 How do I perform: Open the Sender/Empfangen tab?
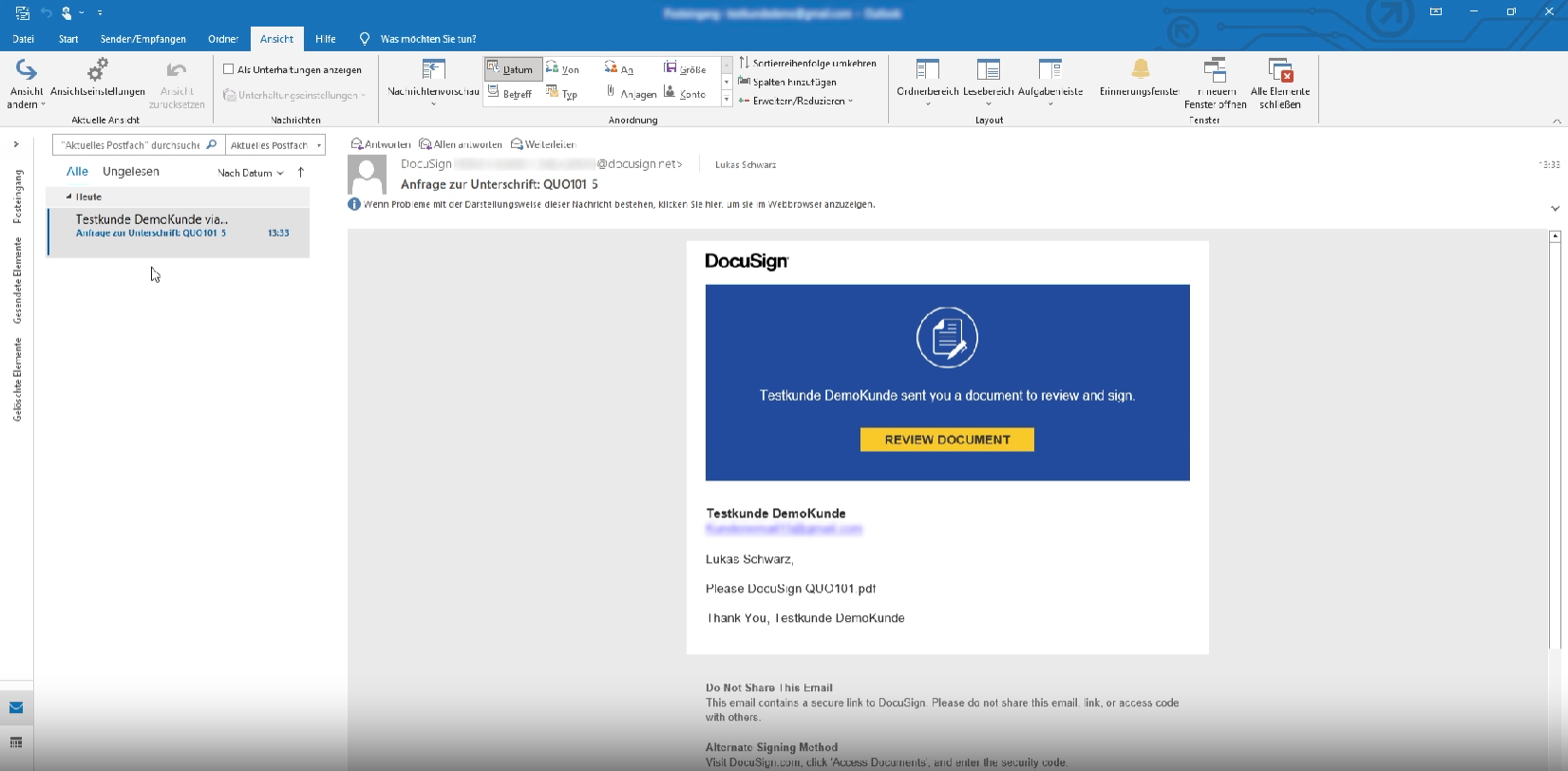[x=143, y=39]
